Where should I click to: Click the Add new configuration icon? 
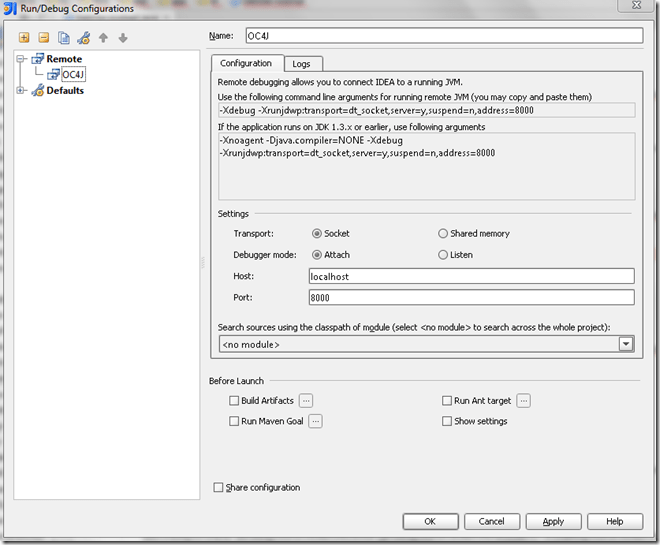tap(25, 38)
